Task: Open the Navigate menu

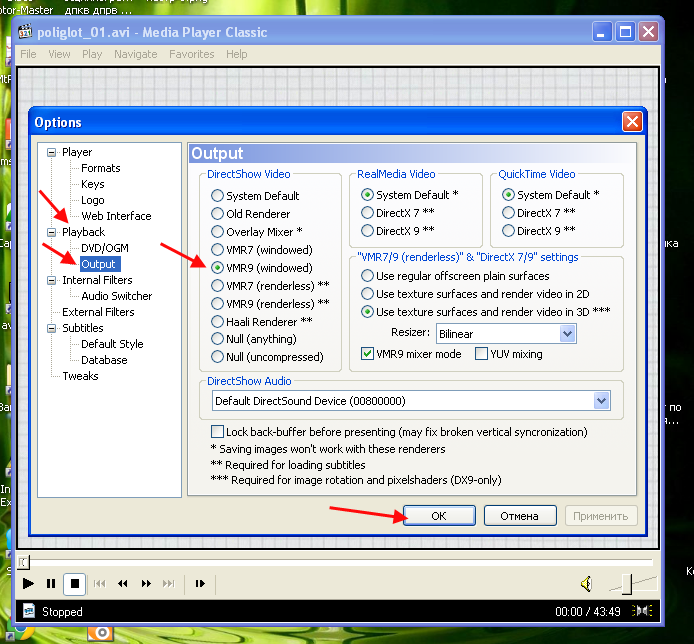Action: (x=135, y=54)
